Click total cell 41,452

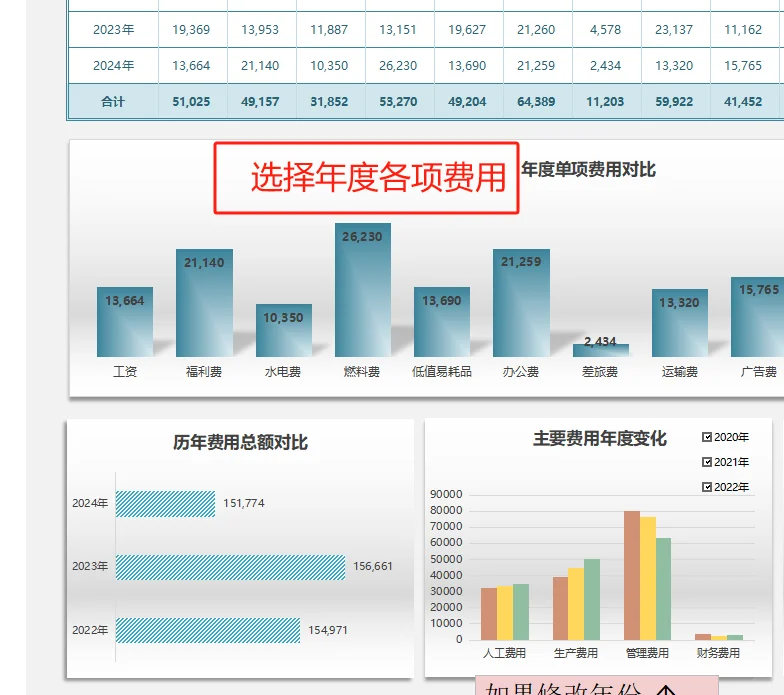pos(743,102)
